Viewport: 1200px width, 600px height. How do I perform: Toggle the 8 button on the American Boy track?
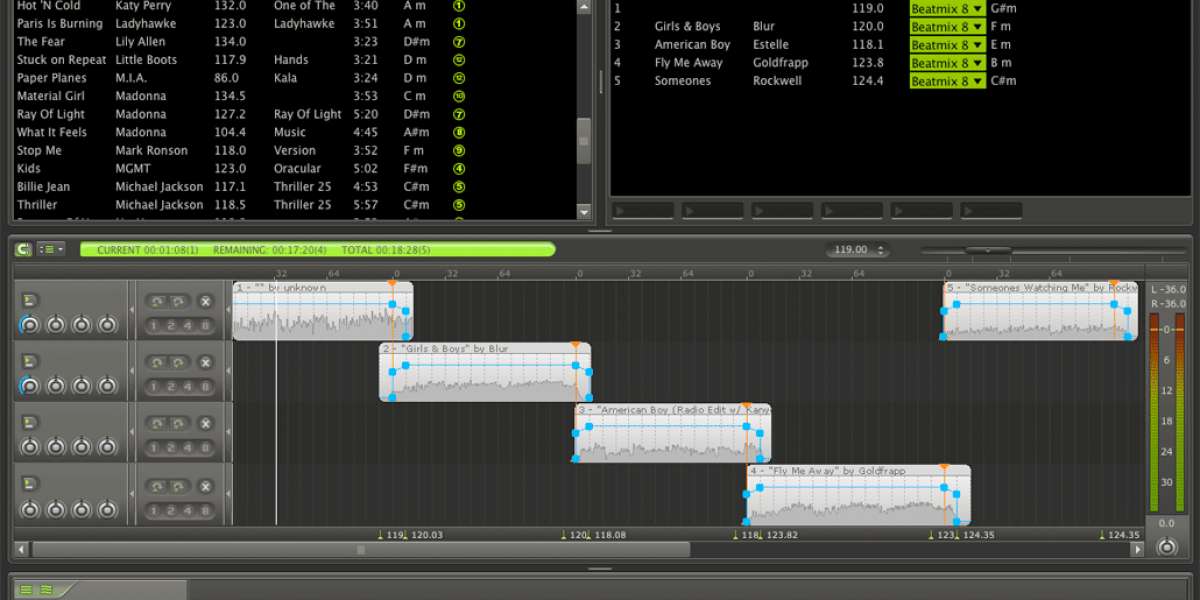[x=205, y=447]
